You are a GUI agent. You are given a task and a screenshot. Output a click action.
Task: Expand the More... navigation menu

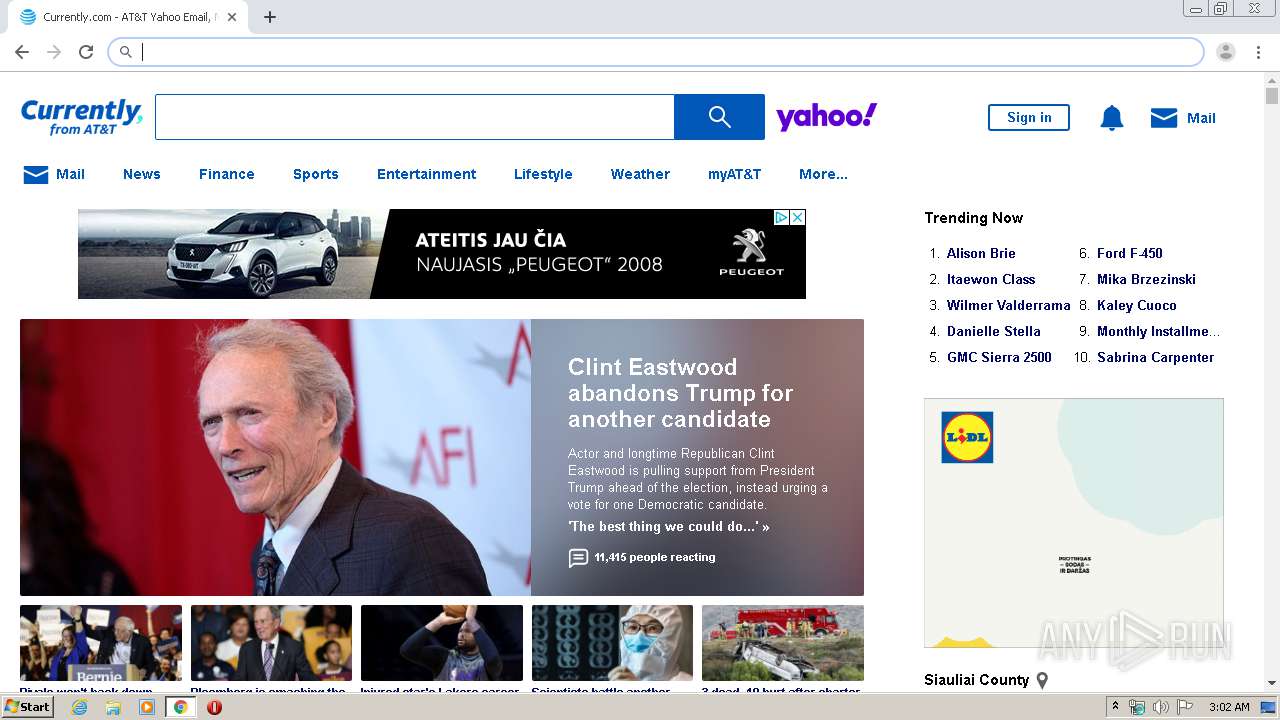click(823, 174)
